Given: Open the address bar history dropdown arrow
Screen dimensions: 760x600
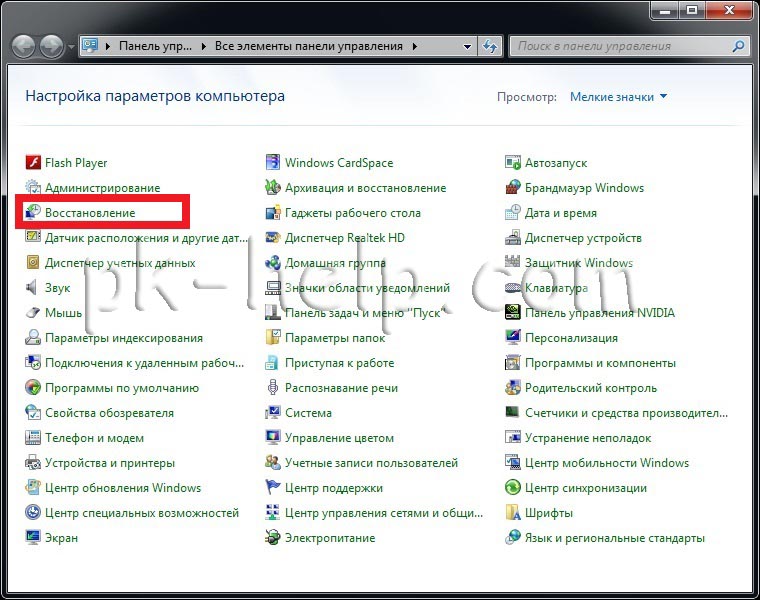Looking at the screenshot, I should [467, 46].
